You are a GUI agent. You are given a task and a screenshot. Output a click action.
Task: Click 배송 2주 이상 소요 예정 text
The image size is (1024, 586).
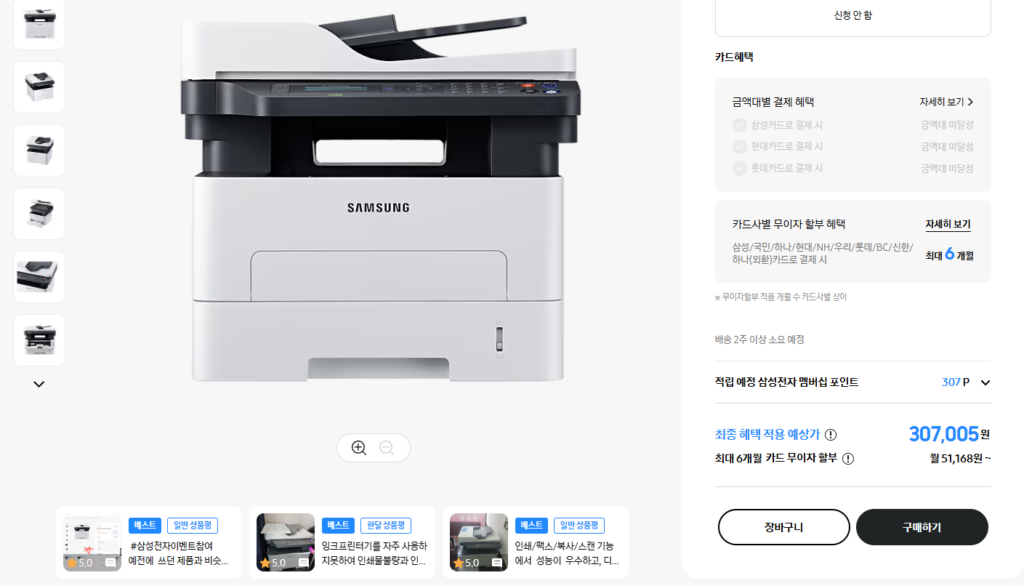tap(760, 340)
